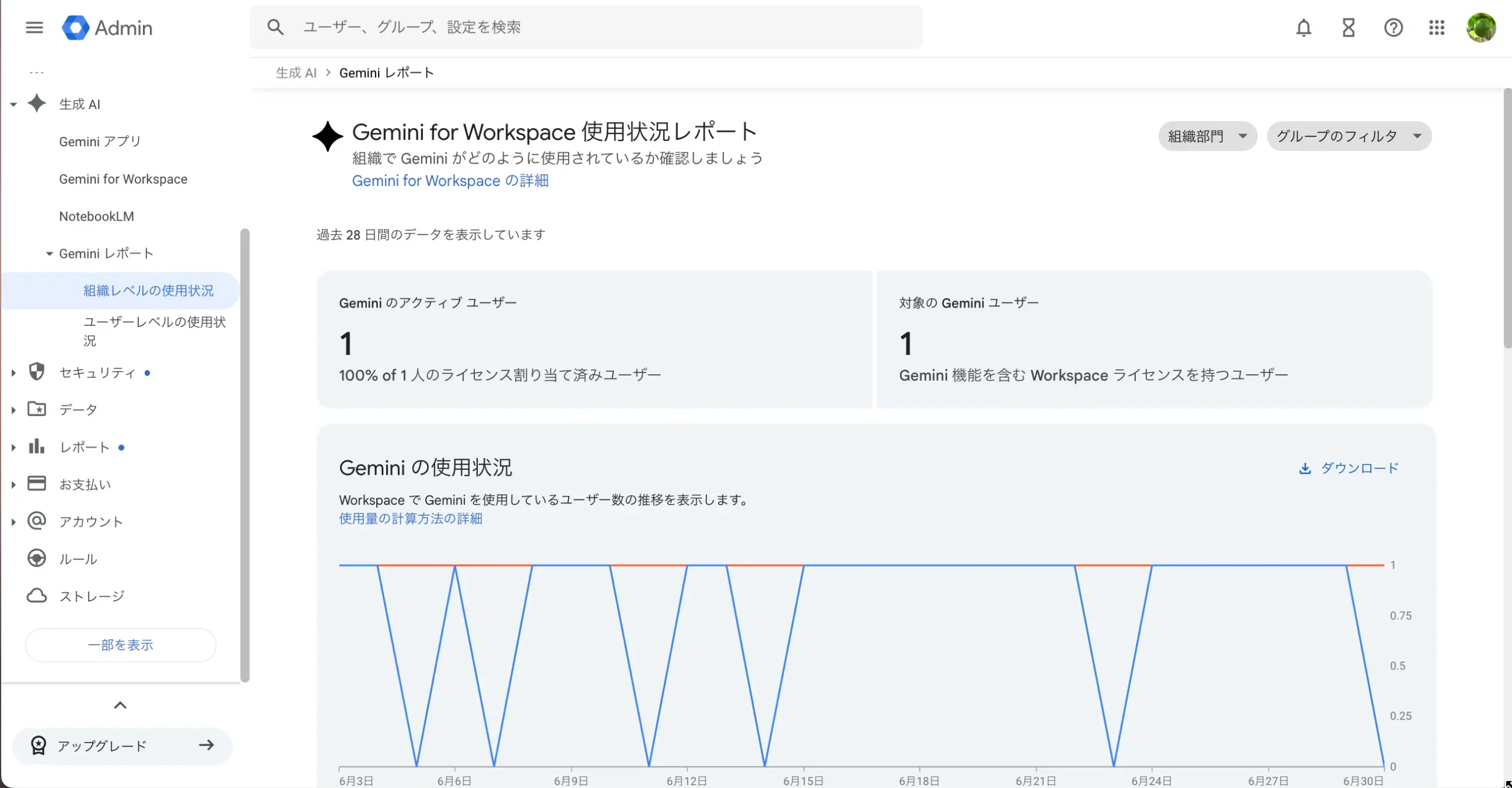Open the hourglass tasks icon
Image resolution: width=1512 pixels, height=788 pixels.
(1348, 28)
